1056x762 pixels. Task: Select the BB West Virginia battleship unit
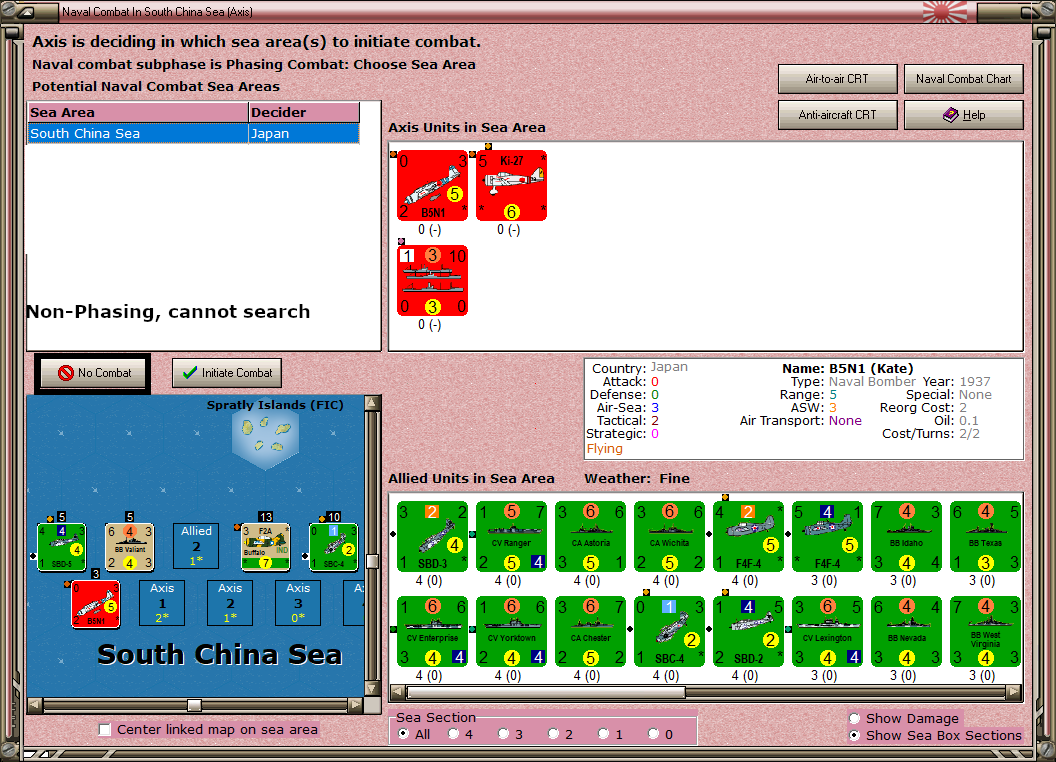(985, 632)
